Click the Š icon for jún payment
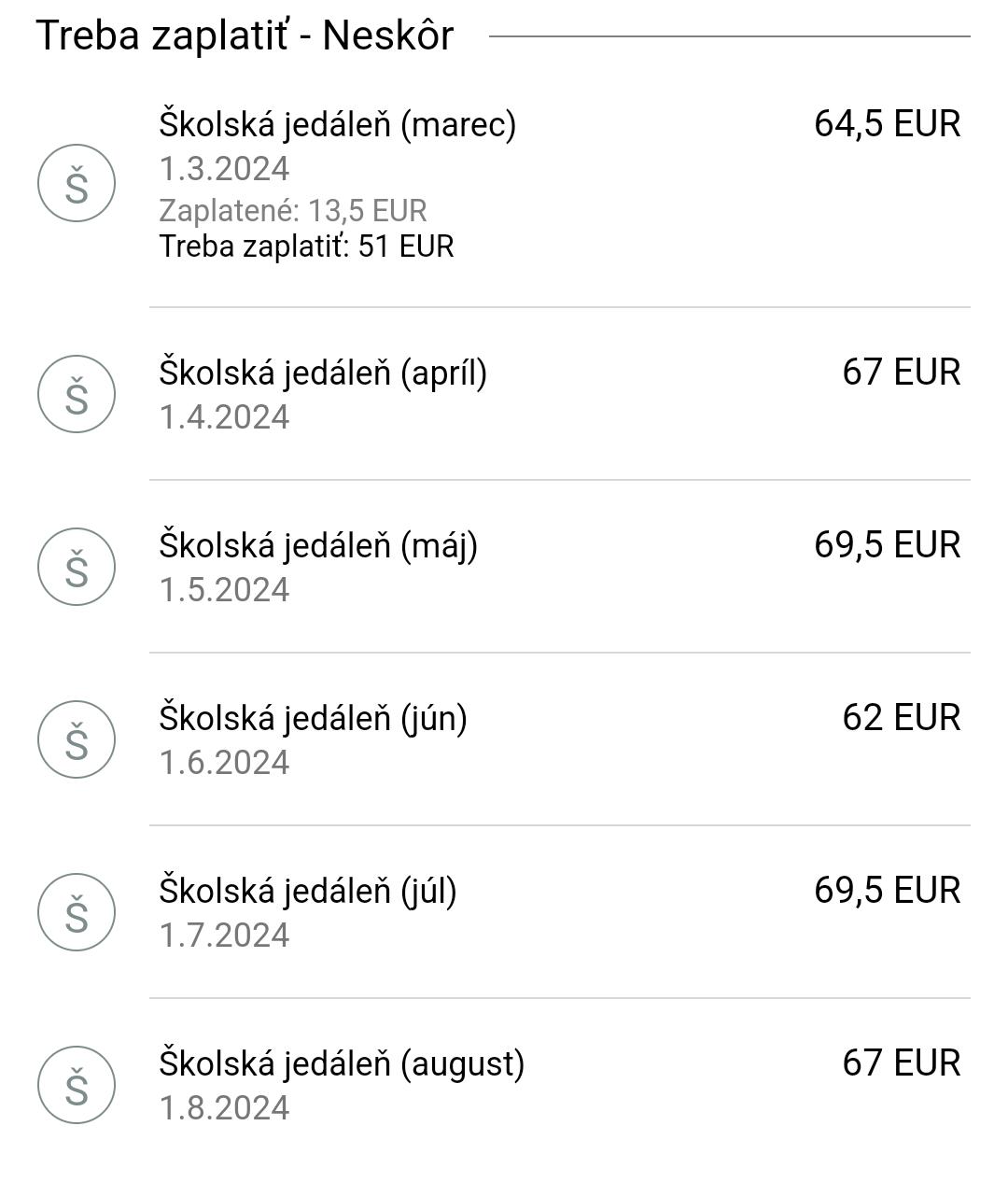Image resolution: width=1008 pixels, height=1182 pixels. (x=77, y=739)
